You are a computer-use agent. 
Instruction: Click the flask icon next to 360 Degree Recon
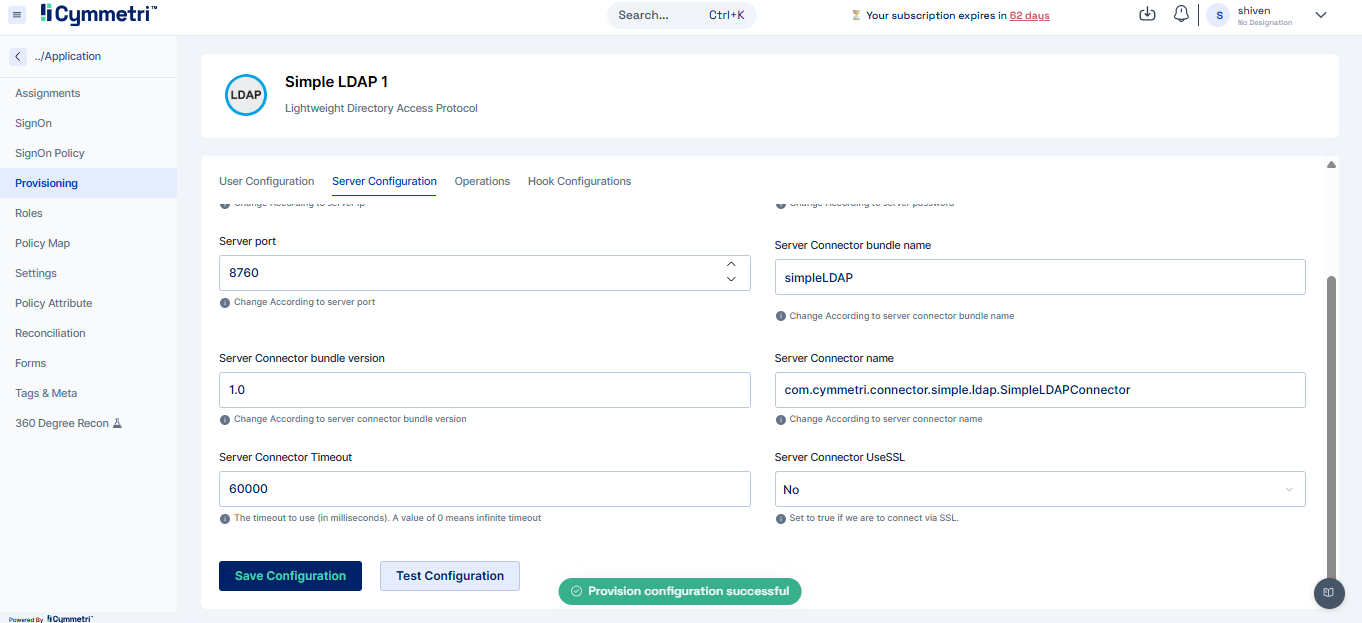pyautogui.click(x=117, y=423)
